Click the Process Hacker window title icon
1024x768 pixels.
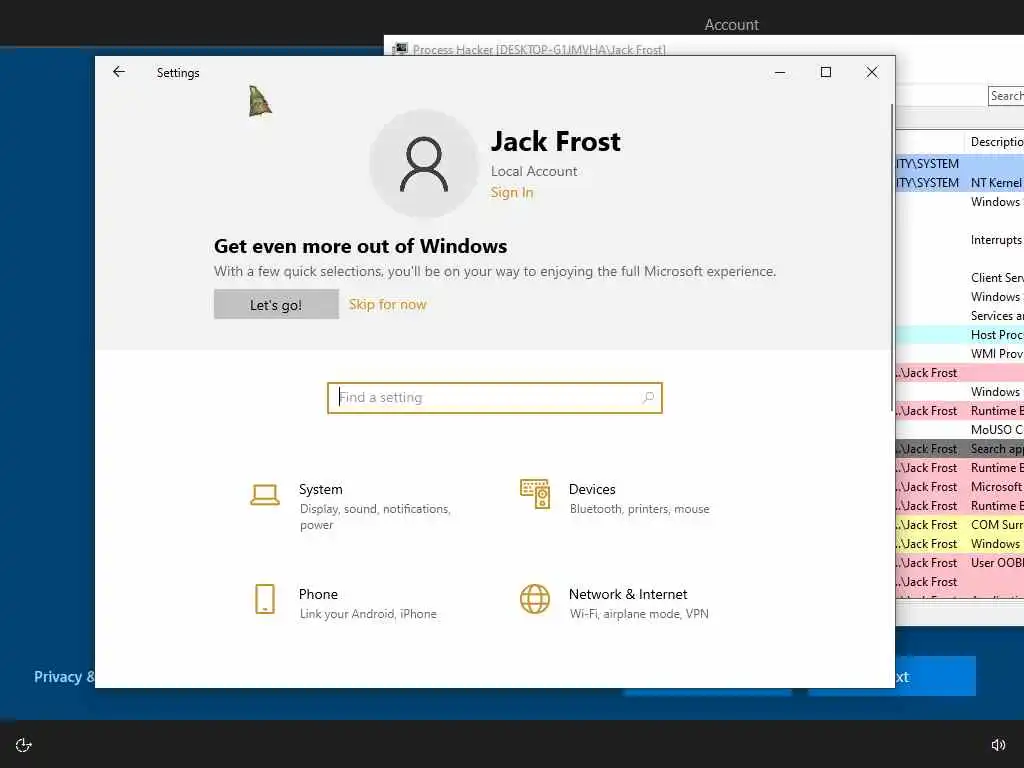pyautogui.click(x=400, y=49)
